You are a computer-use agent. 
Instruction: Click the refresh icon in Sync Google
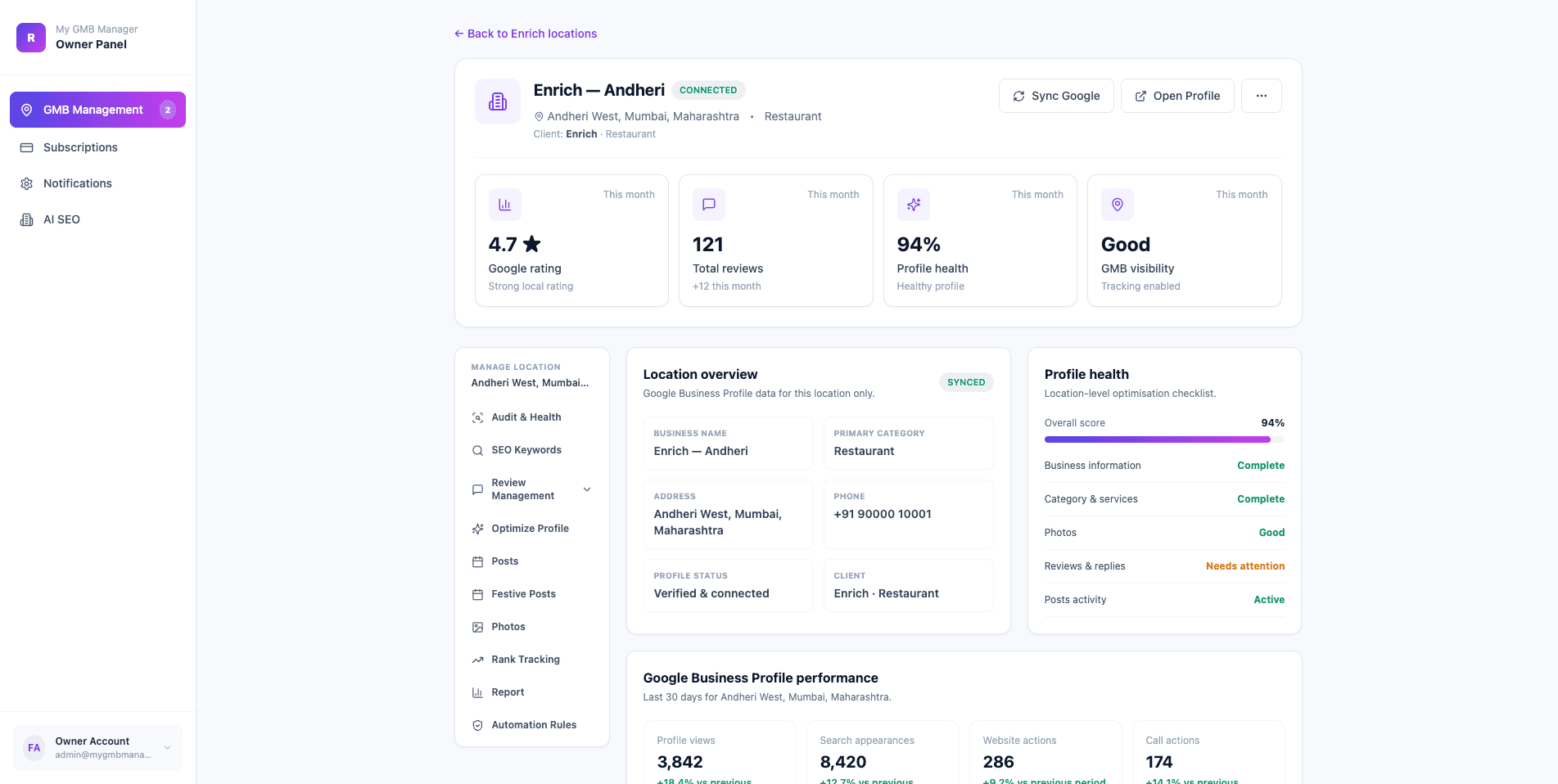pos(1018,96)
